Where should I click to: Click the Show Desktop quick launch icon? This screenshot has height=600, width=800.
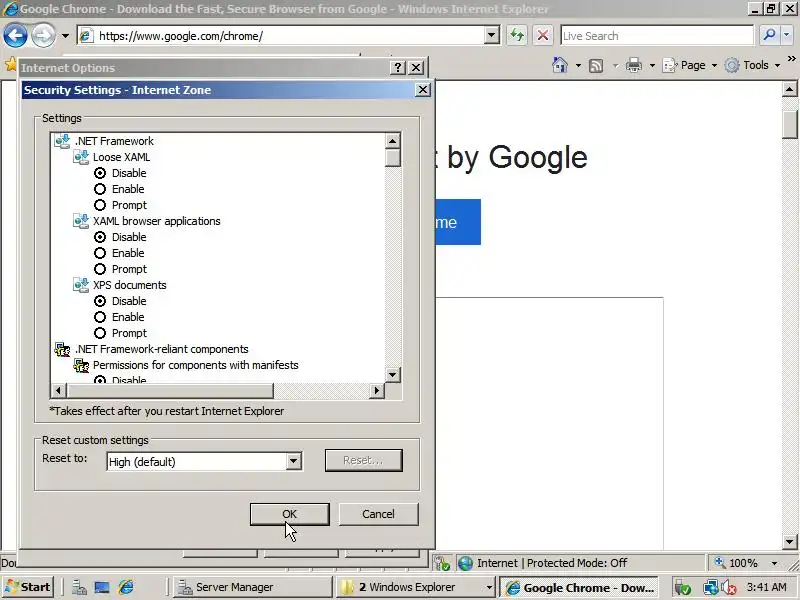click(102, 587)
